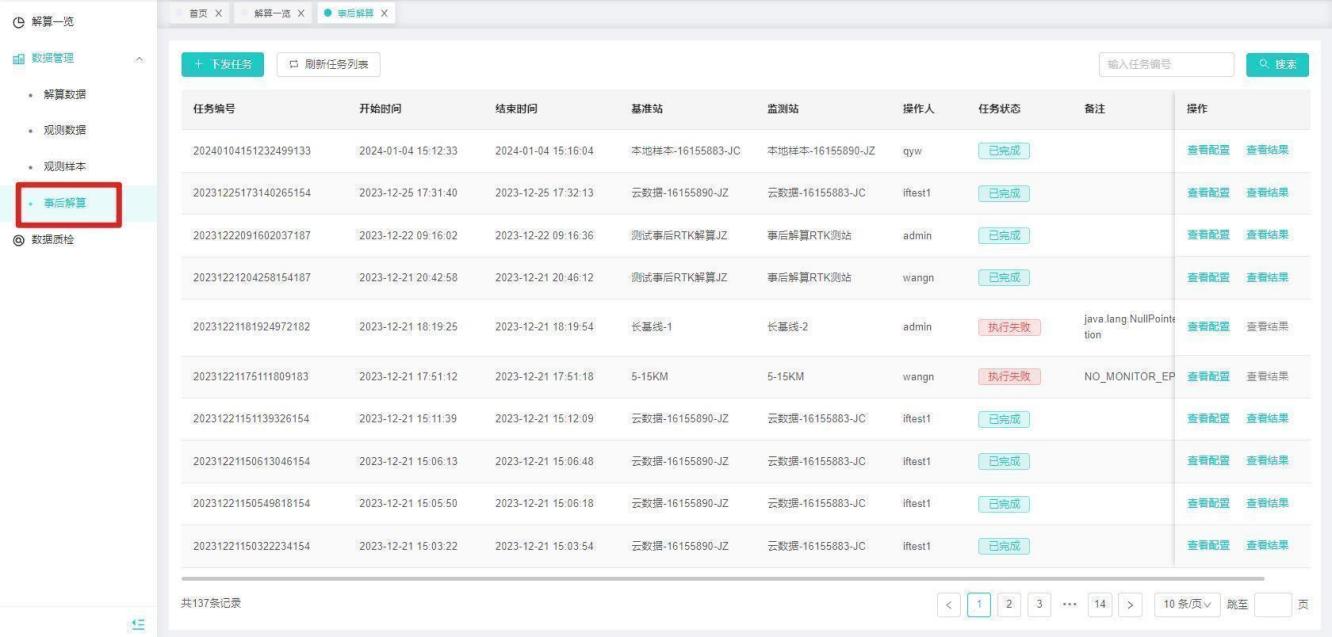Select 观测数据 in the sidebar menu

[x=64, y=131]
